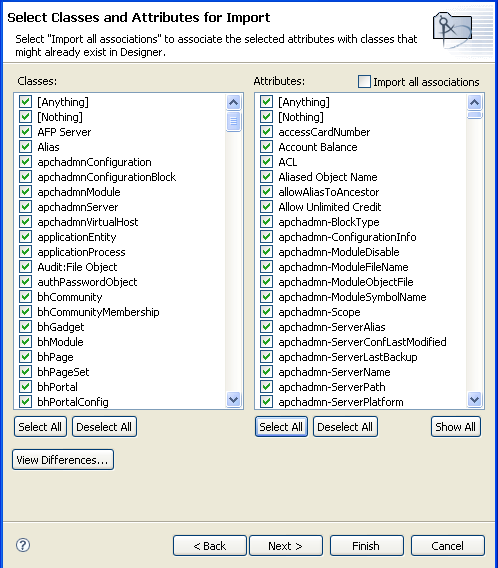Toggle the Allow Unlimited Credit checkbox
The width and height of the screenshot is (498, 568).
(x=267, y=206)
